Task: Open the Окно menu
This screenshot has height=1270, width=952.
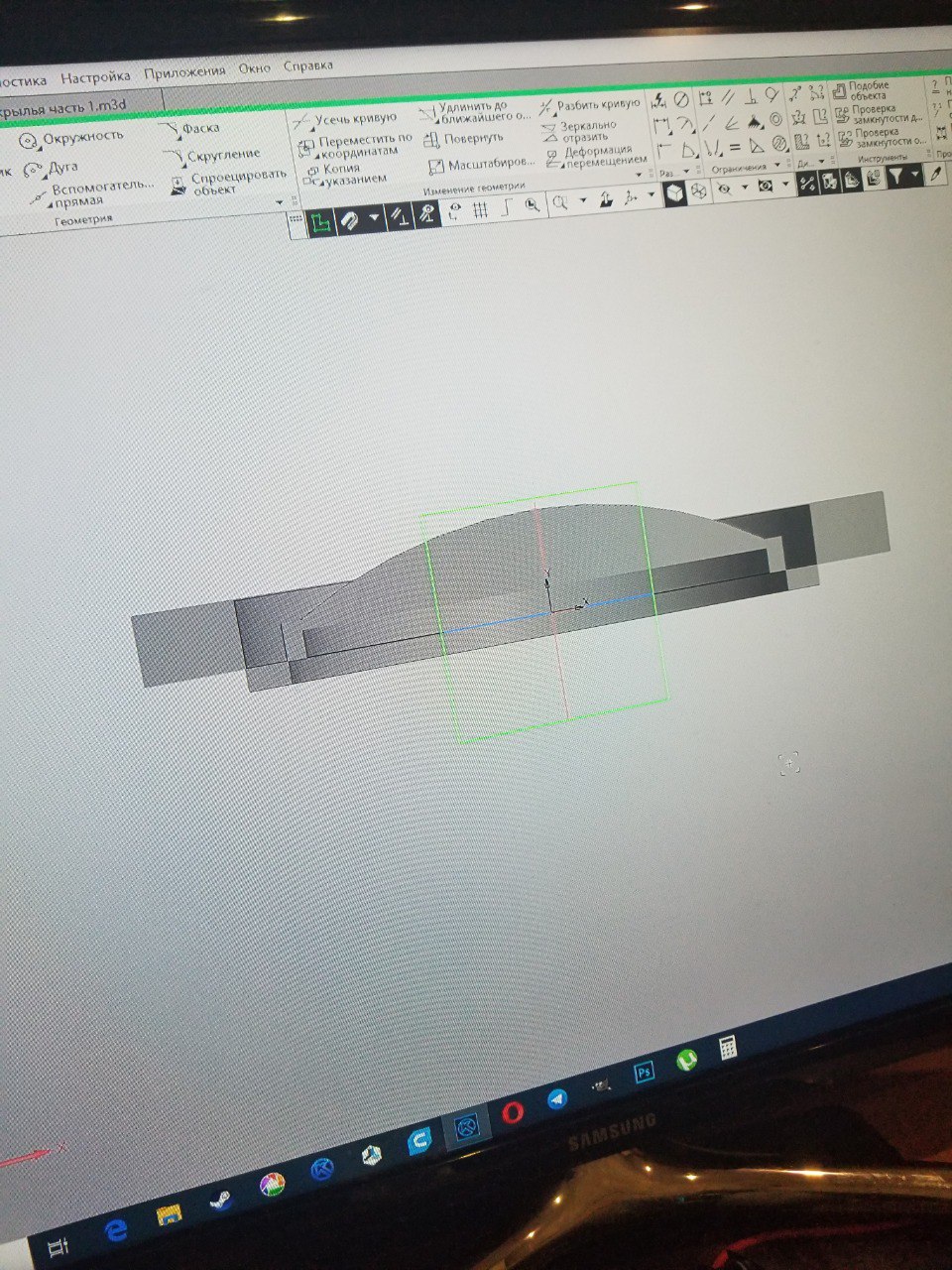Action: pos(255,69)
